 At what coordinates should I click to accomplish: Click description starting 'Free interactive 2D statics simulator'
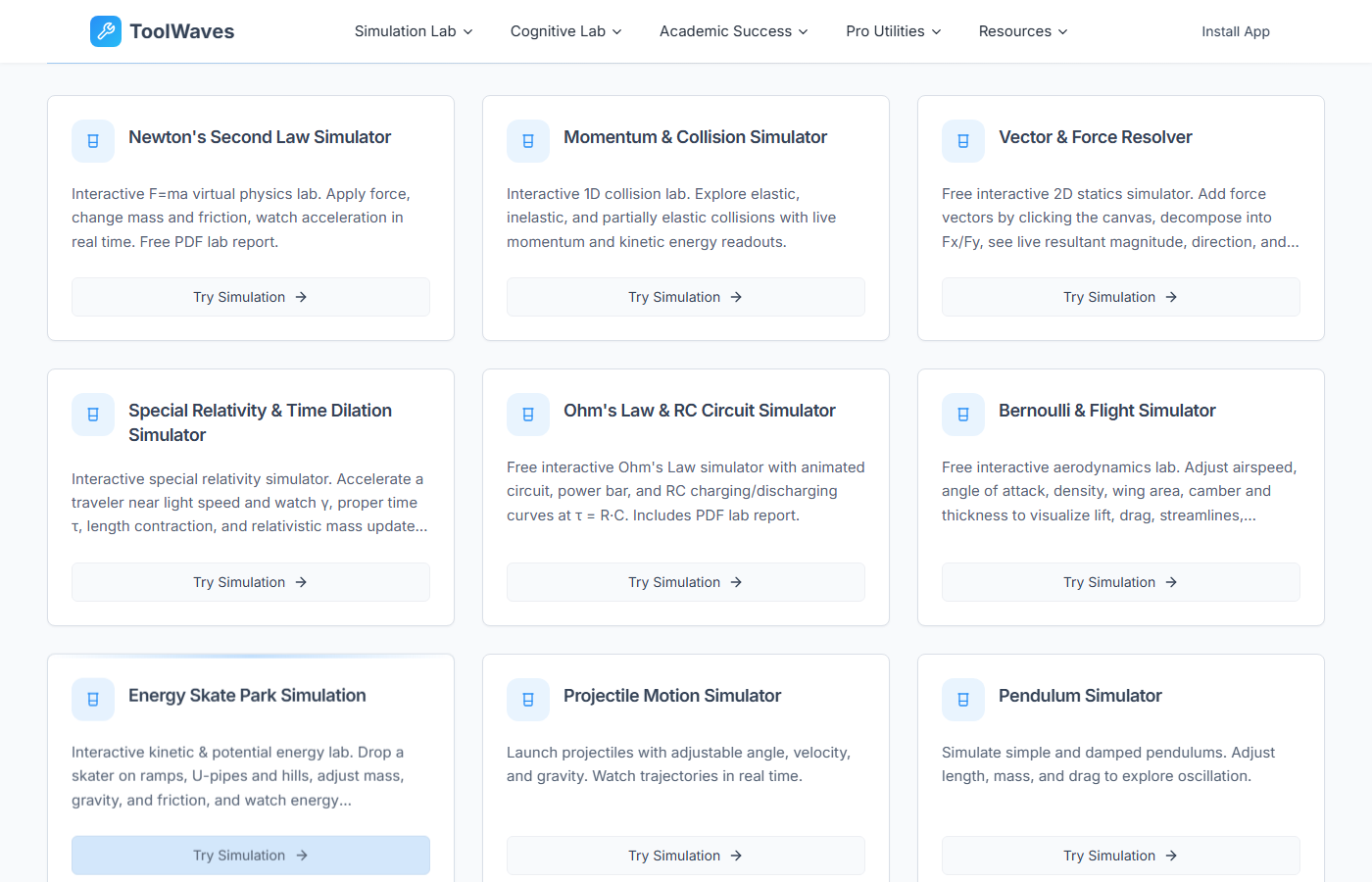1120,218
